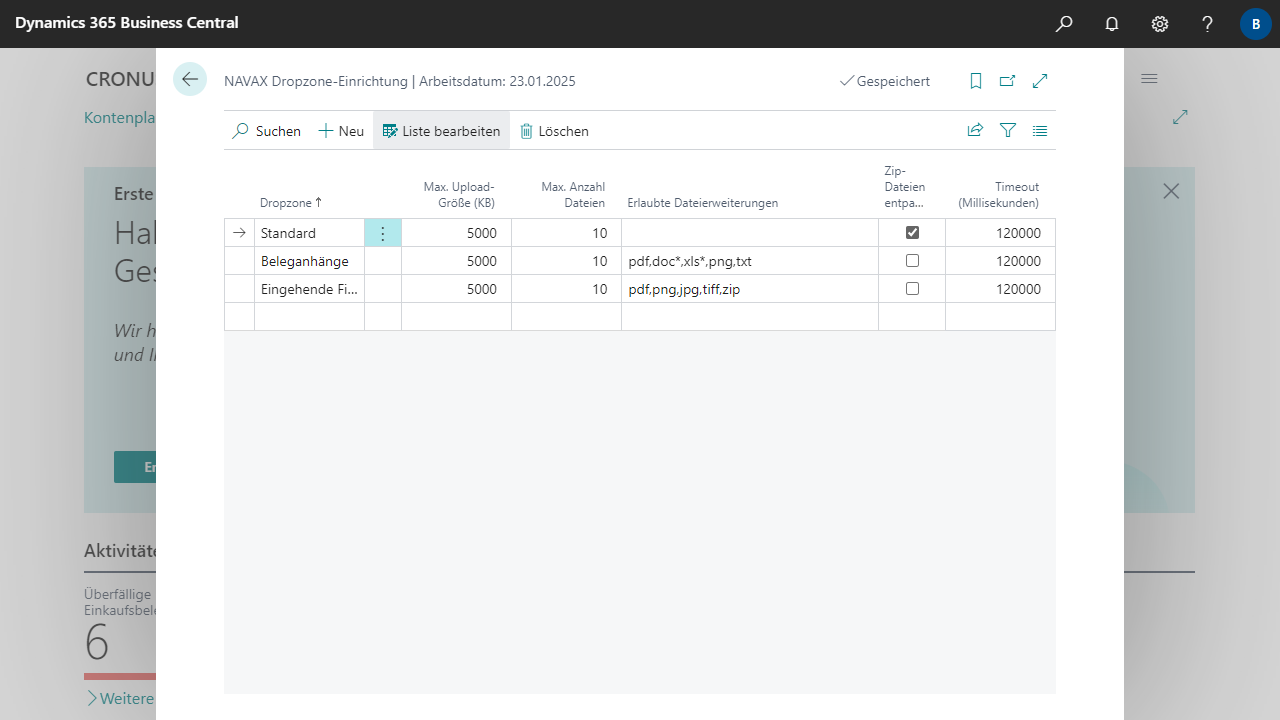
Task: Select the Erlaubte Dateierweiterungen cell for Standard
Action: pos(749,233)
